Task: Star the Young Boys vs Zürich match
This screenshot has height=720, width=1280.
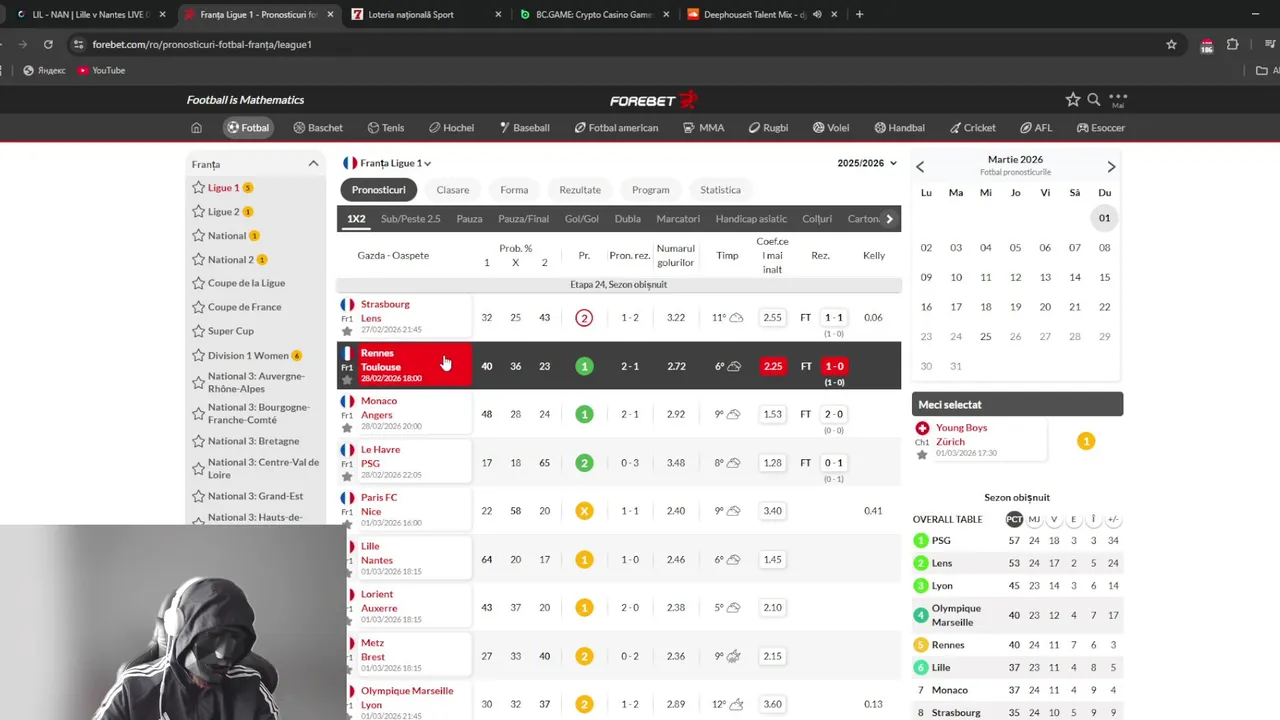Action: click(x=922, y=455)
